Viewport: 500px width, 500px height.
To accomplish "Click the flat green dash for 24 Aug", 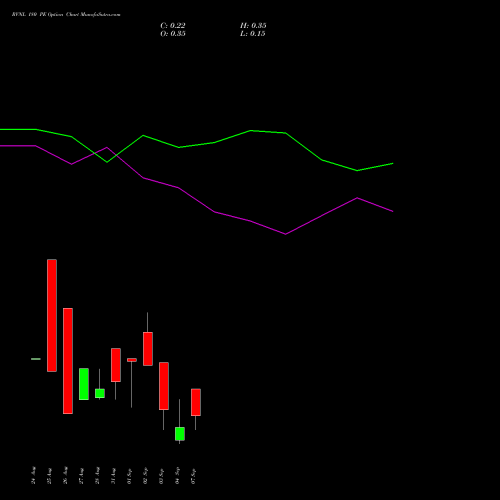I will [x=36, y=359].
